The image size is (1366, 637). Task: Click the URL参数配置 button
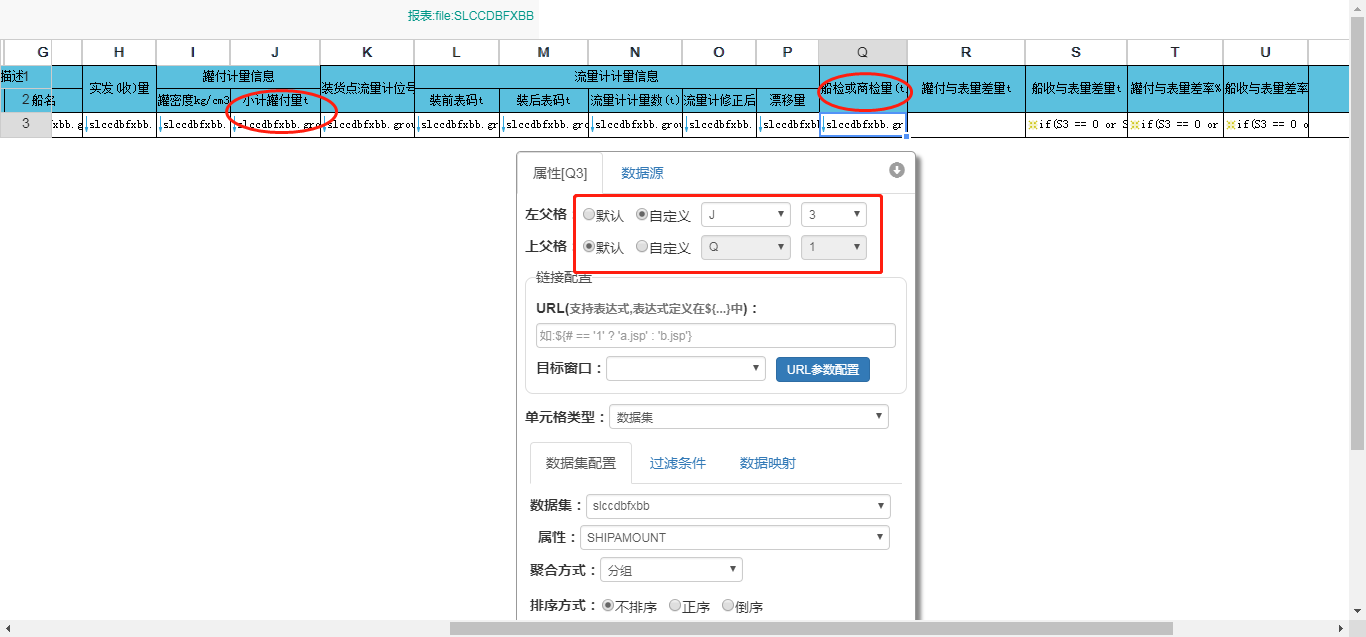click(822, 369)
